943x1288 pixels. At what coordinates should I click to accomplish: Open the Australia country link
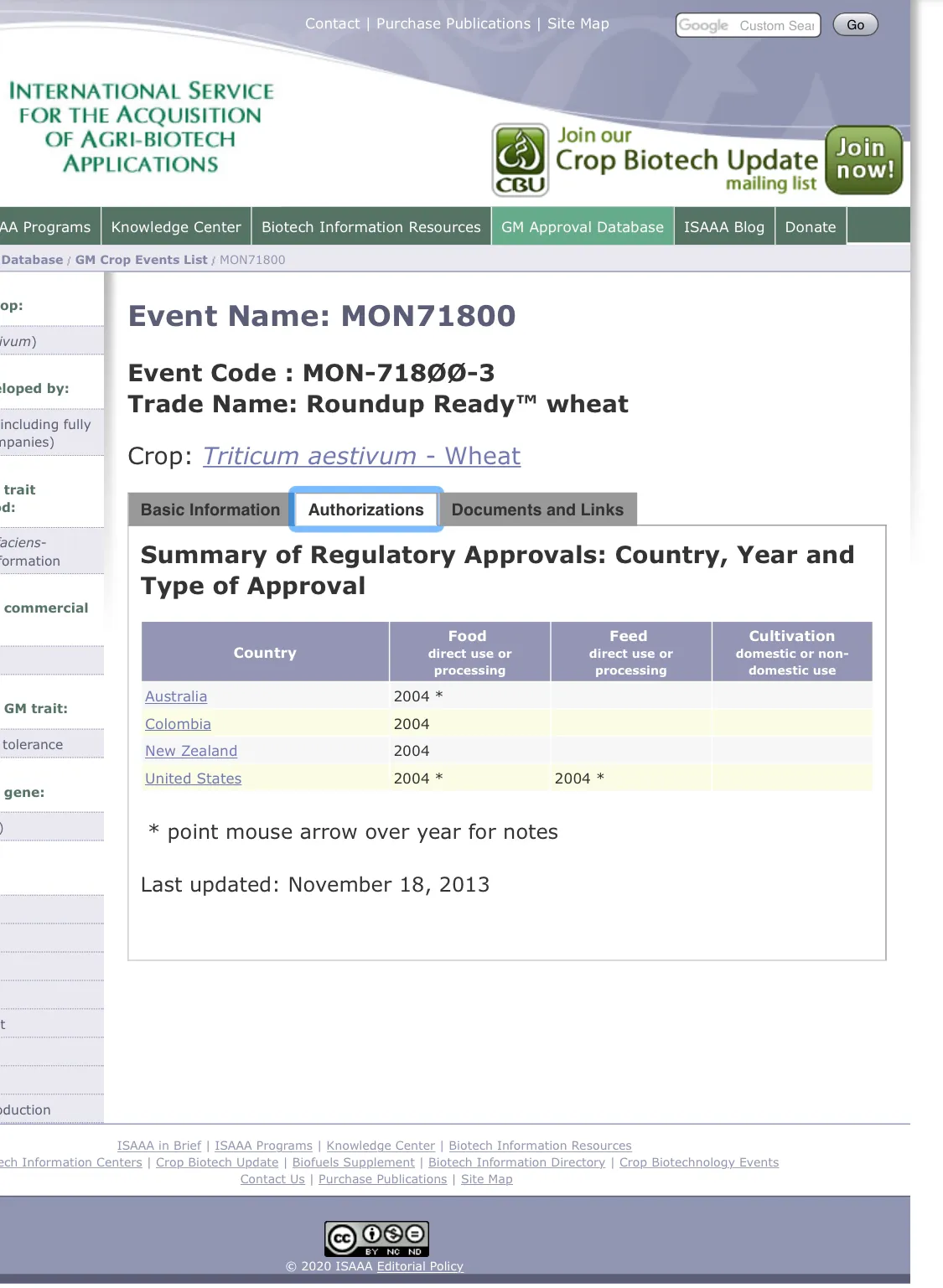176,696
